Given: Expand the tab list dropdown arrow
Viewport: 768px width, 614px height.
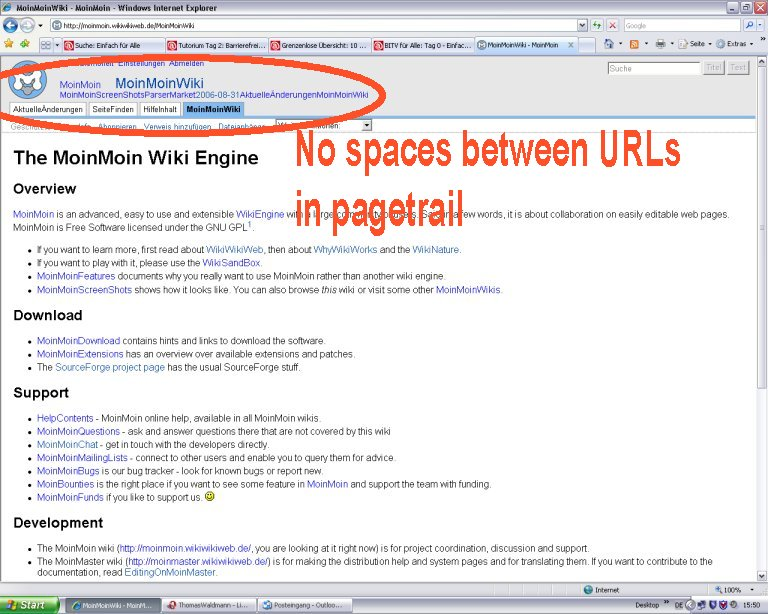Looking at the screenshot, I should pyautogui.click(x=57, y=45).
